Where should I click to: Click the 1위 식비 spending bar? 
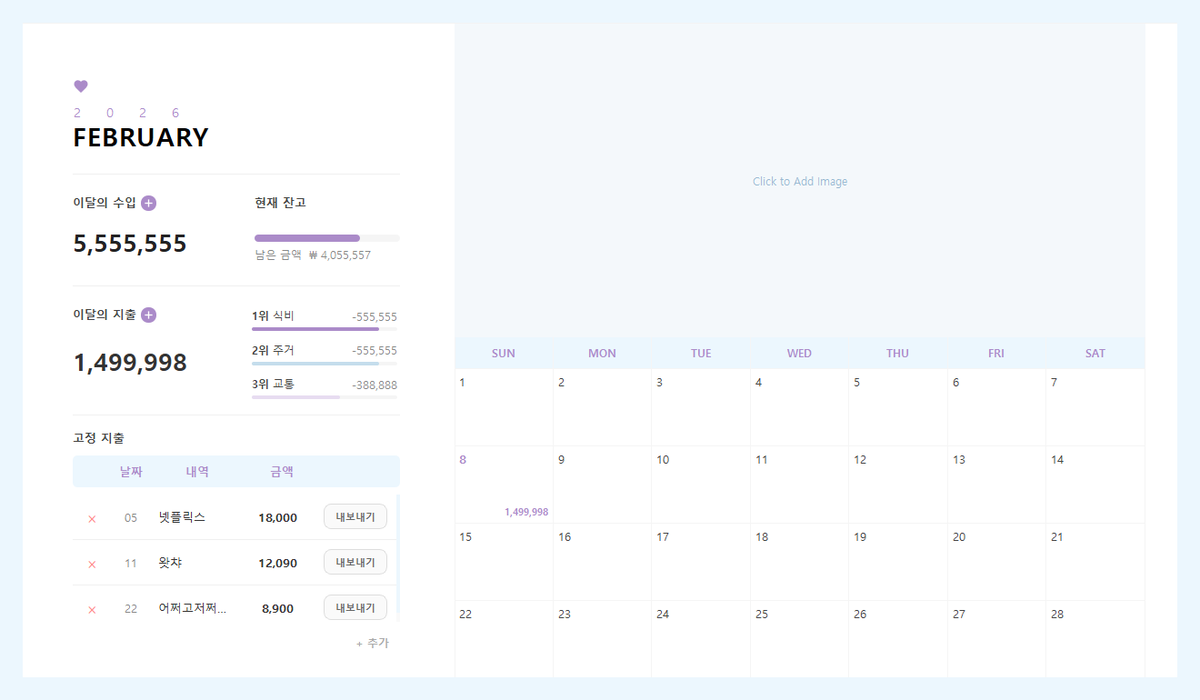click(324, 328)
